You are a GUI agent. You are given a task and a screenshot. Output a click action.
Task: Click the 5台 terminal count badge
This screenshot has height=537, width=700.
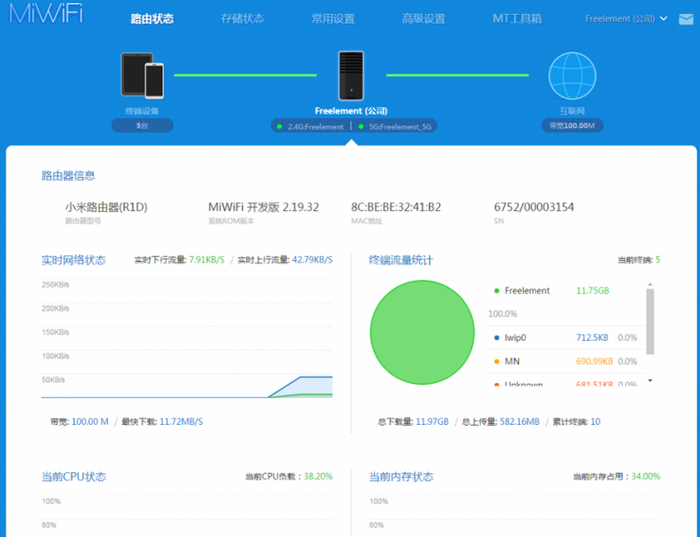coord(142,125)
